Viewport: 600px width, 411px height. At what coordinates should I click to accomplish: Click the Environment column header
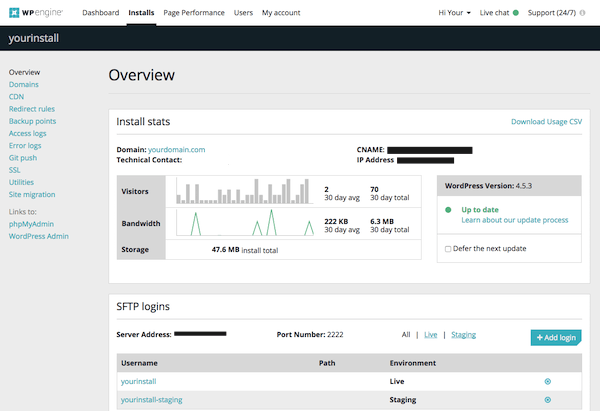click(413, 363)
